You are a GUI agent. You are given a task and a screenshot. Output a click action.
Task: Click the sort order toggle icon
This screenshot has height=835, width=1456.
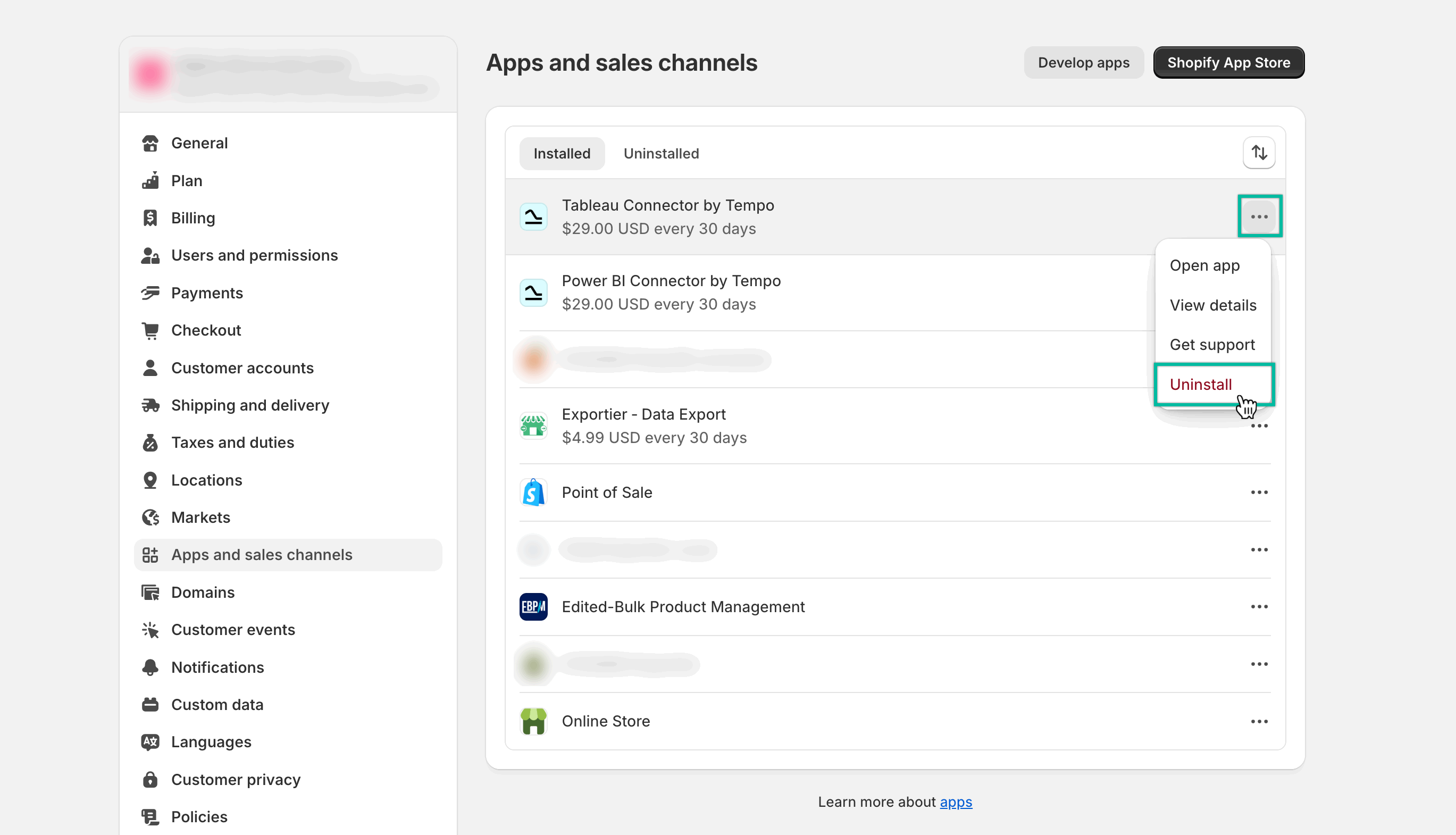tap(1259, 153)
